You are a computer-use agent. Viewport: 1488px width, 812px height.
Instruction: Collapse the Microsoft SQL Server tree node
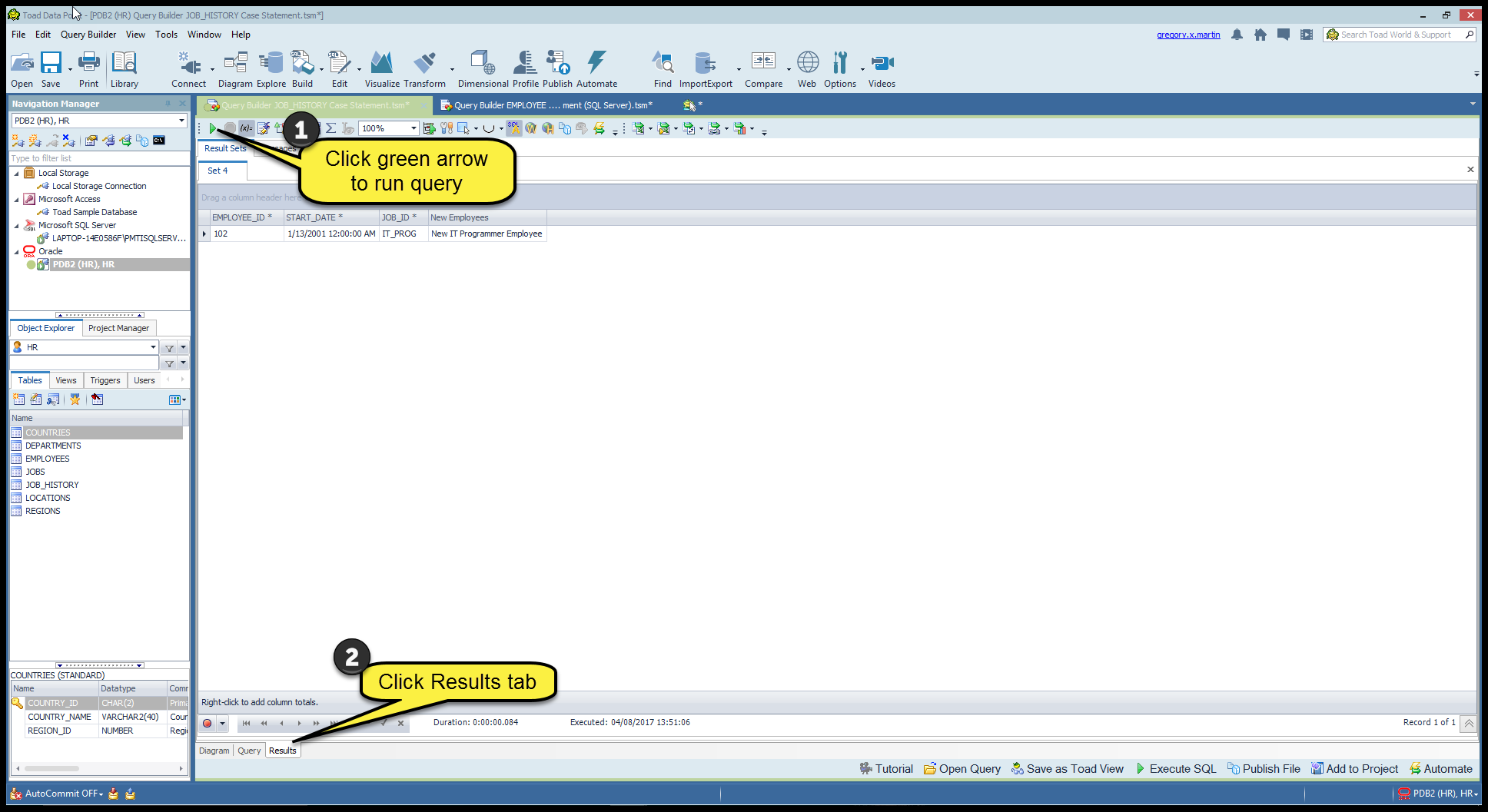point(16,226)
